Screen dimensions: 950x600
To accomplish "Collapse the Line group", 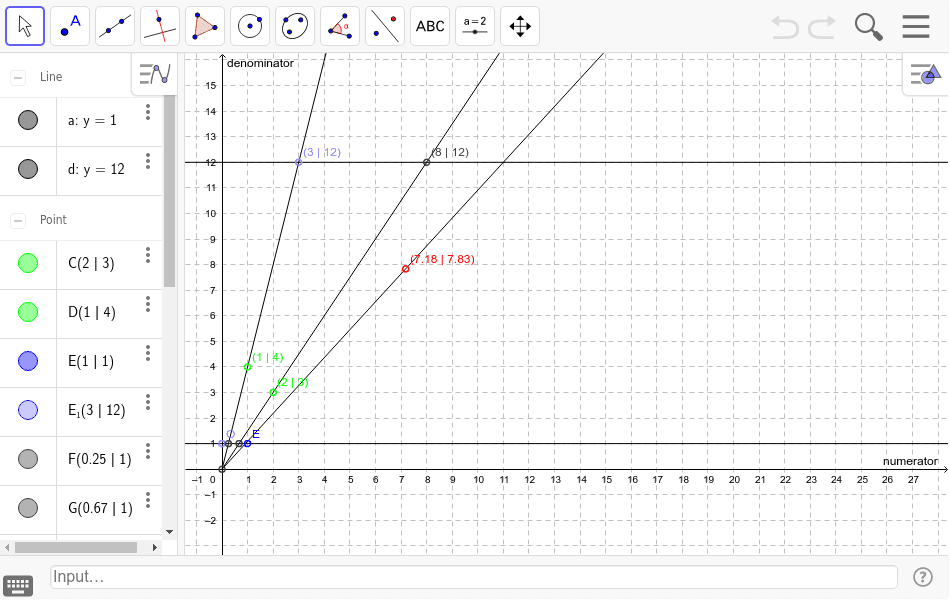I will point(18,77).
